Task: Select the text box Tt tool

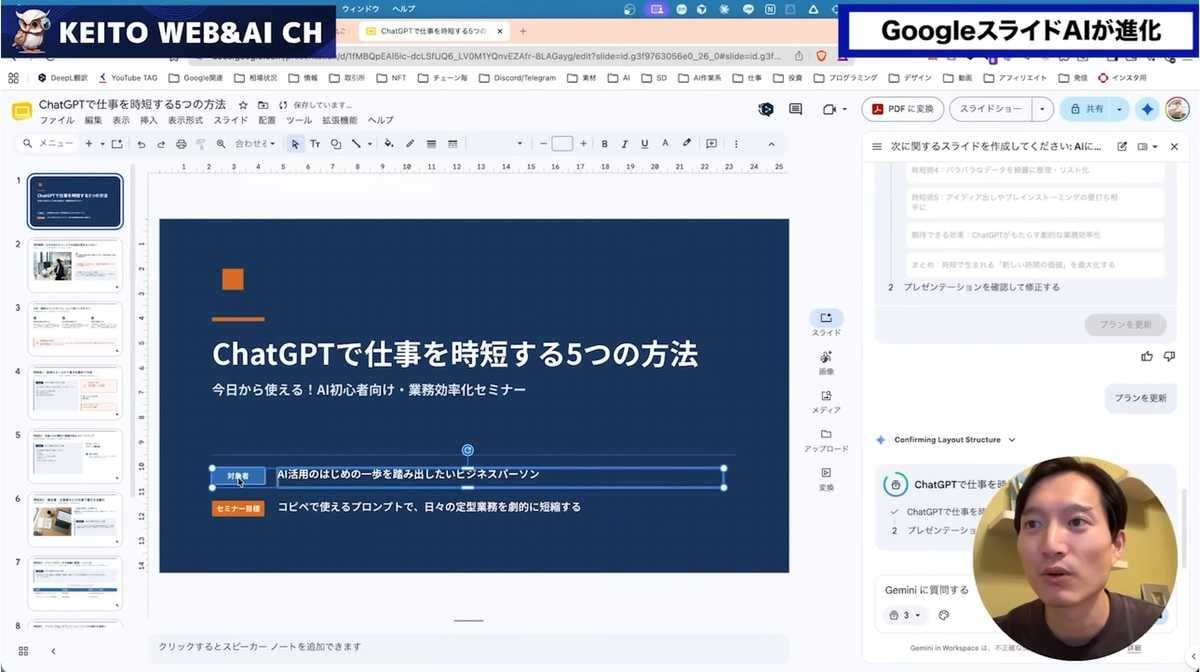Action: [315, 144]
